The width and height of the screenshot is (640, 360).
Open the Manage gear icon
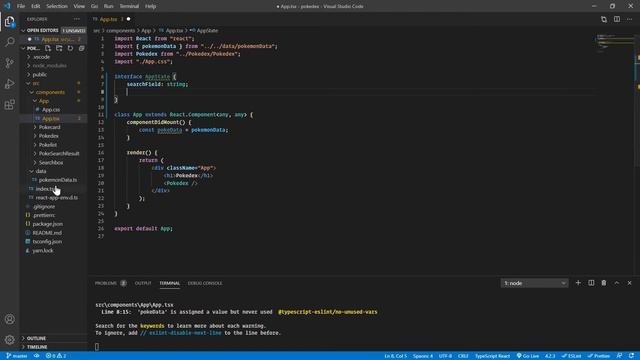click(x=9, y=340)
